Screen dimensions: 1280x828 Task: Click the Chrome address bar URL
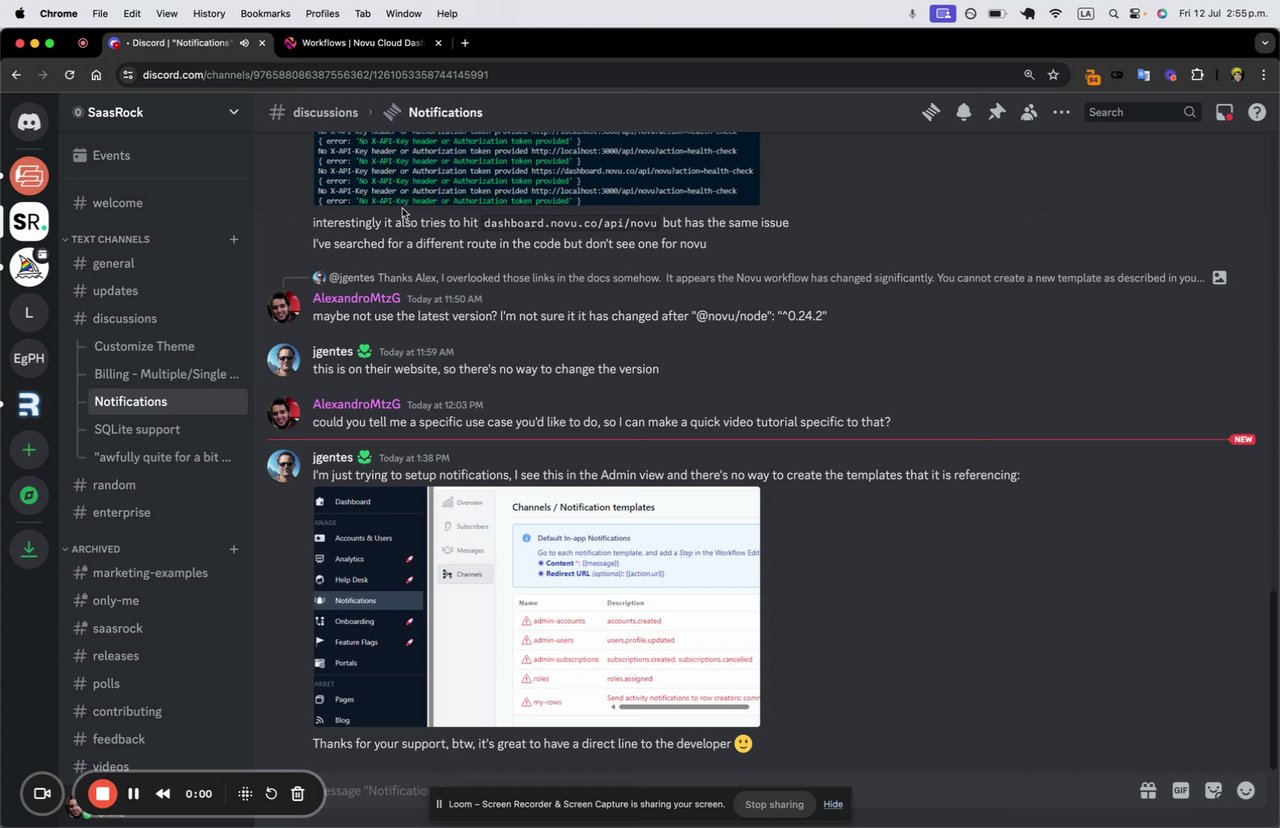(315, 74)
